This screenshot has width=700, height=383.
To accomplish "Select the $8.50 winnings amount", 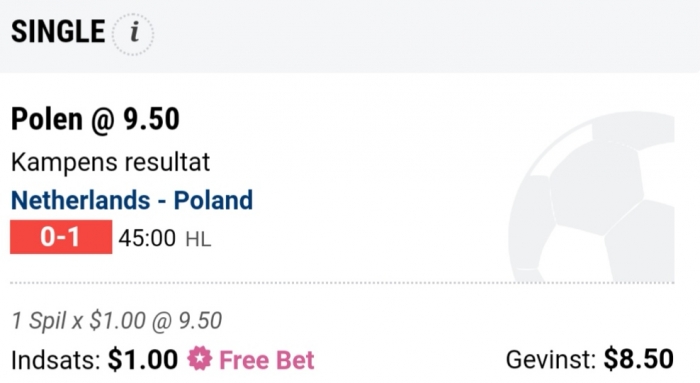I will click(639, 359).
